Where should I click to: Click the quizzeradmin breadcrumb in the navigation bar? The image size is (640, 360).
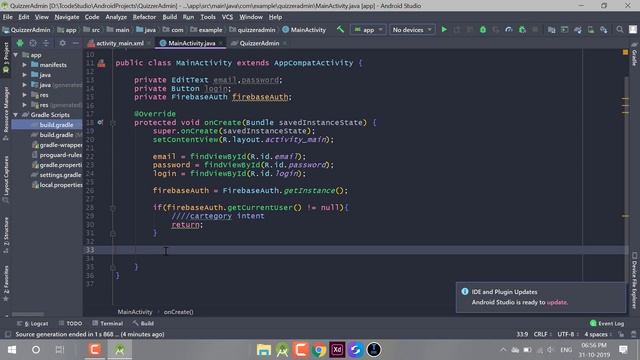252,30
